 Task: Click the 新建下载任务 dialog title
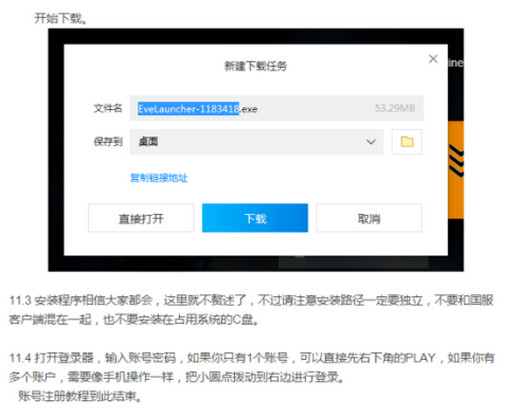click(255, 66)
